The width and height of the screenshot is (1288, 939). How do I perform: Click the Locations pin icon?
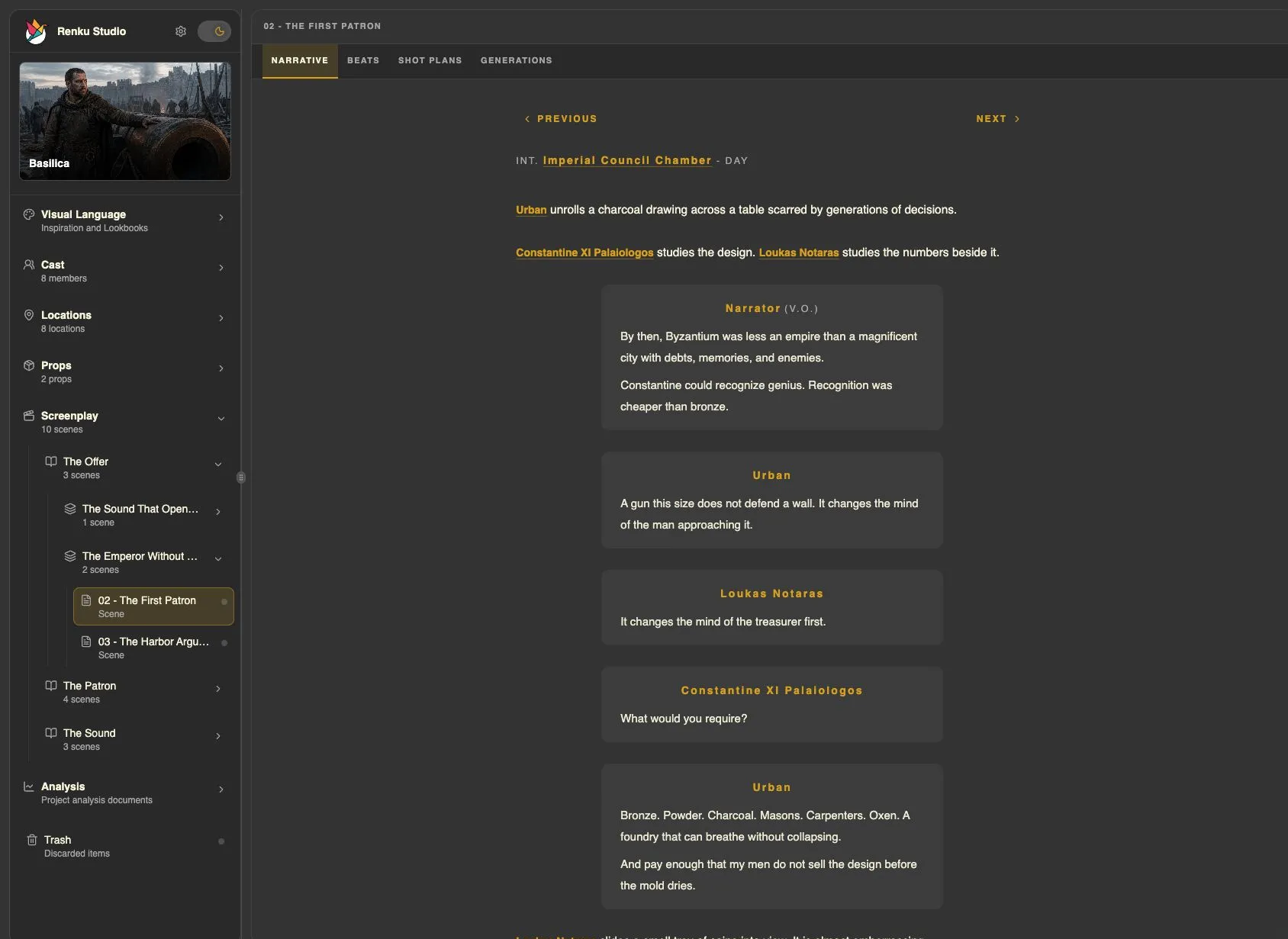pos(29,315)
